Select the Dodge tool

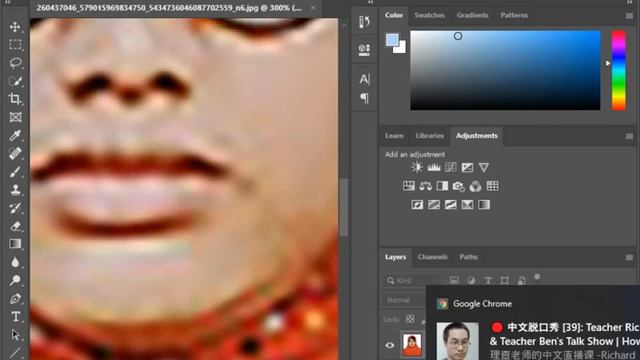[x=15, y=280]
